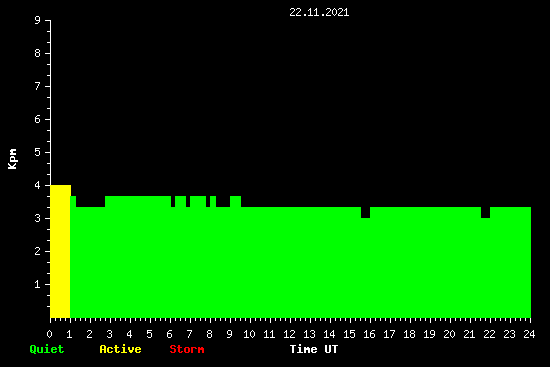Click the dip in green bars near hour 16
The width and height of the screenshot is (550, 367).
[365, 213]
